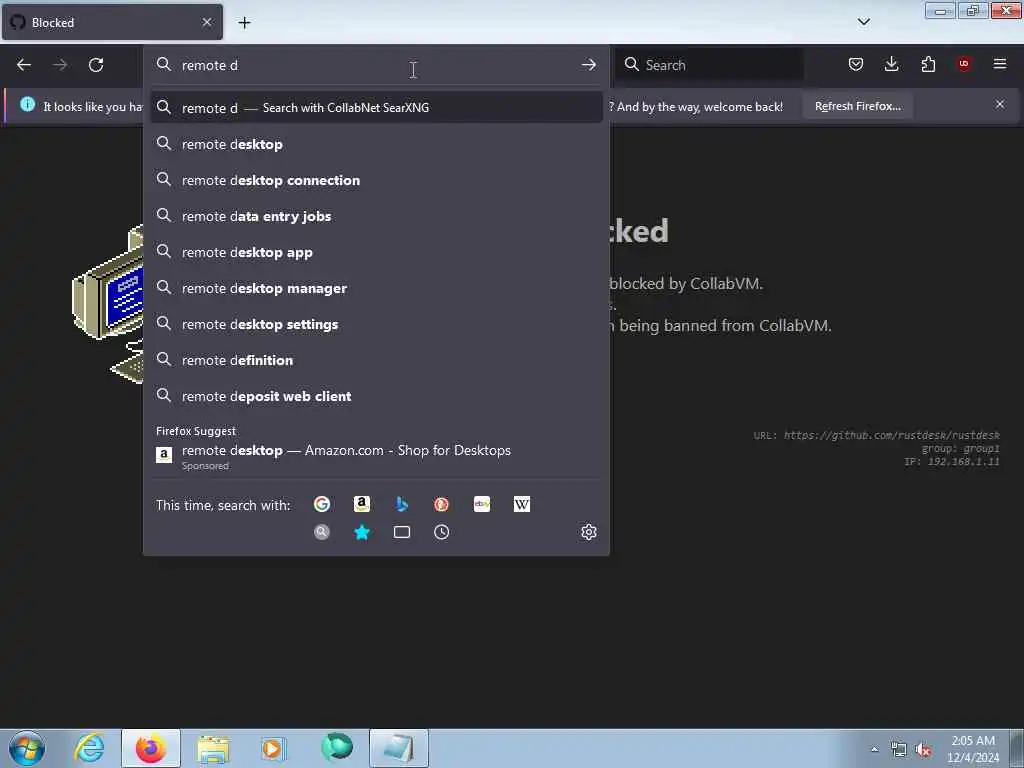Search this time with Amazon icon
Viewport: 1024px width, 768px height.
pyautogui.click(x=362, y=504)
